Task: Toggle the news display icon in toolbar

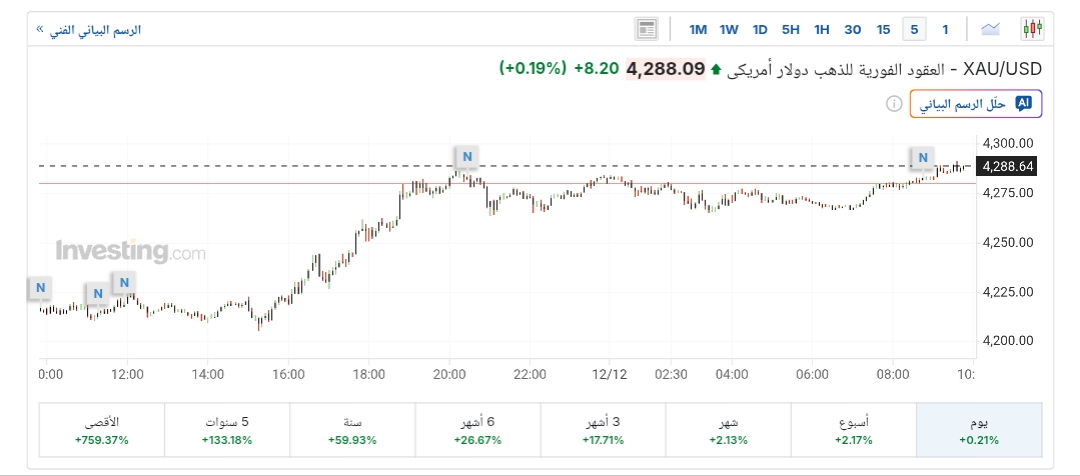Action: click(x=646, y=29)
